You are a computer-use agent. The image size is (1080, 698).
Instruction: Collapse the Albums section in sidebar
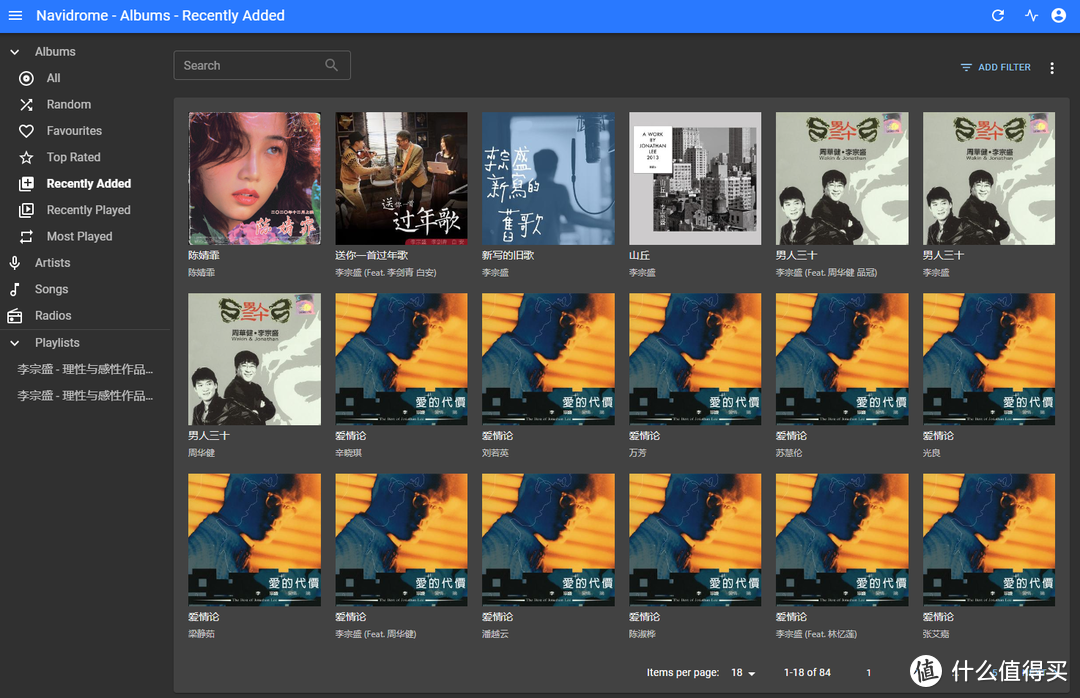tap(14, 51)
